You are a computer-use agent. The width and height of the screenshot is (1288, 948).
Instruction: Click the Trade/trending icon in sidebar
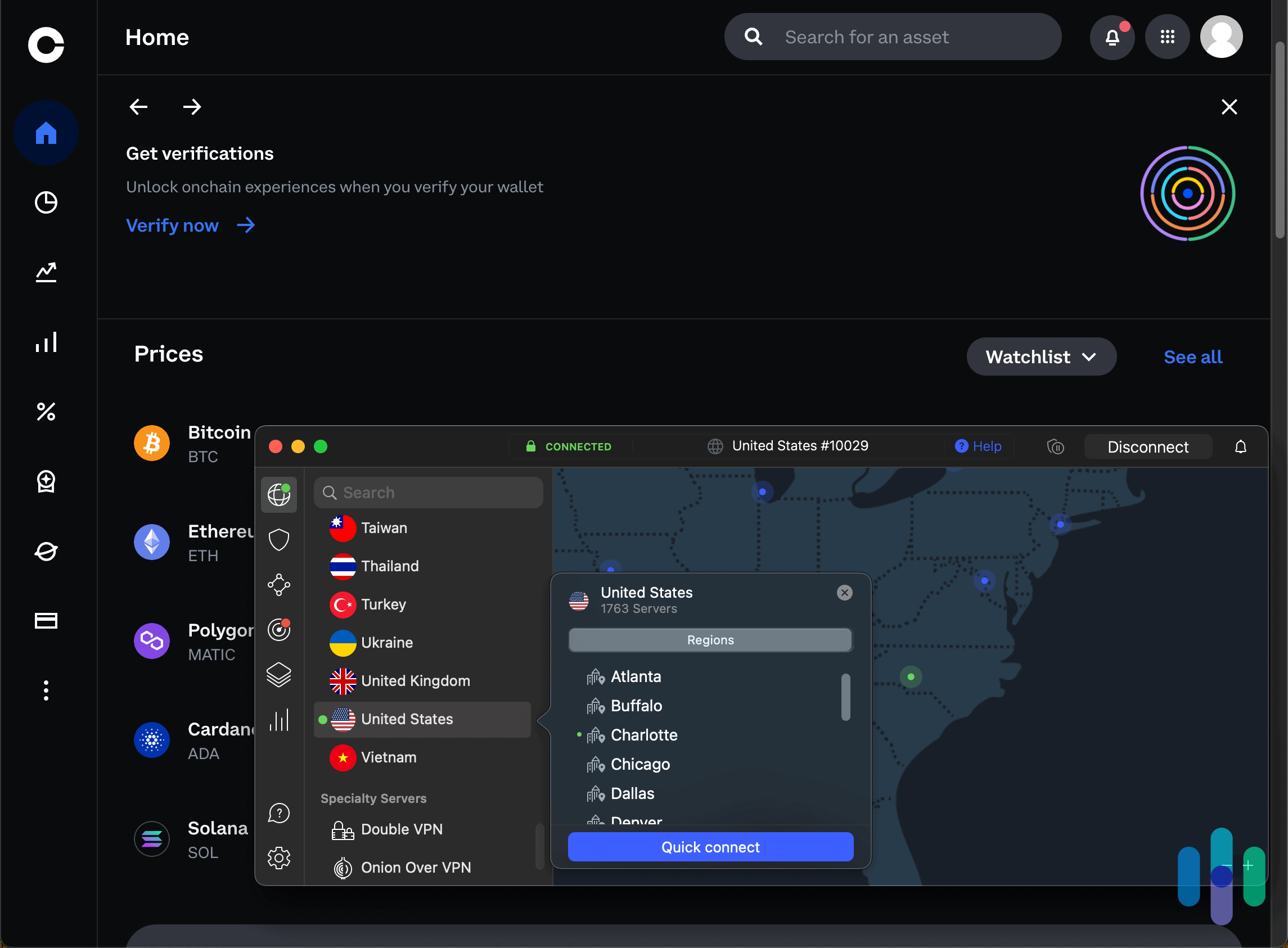coord(46,272)
